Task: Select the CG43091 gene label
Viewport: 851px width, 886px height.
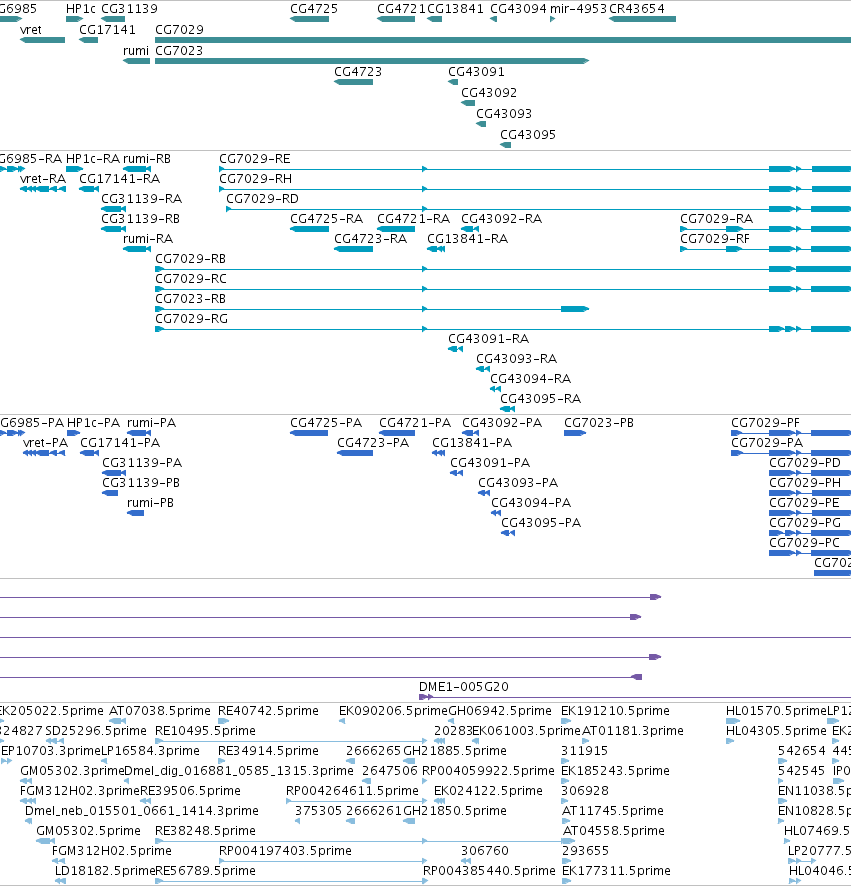Action: click(x=476, y=72)
